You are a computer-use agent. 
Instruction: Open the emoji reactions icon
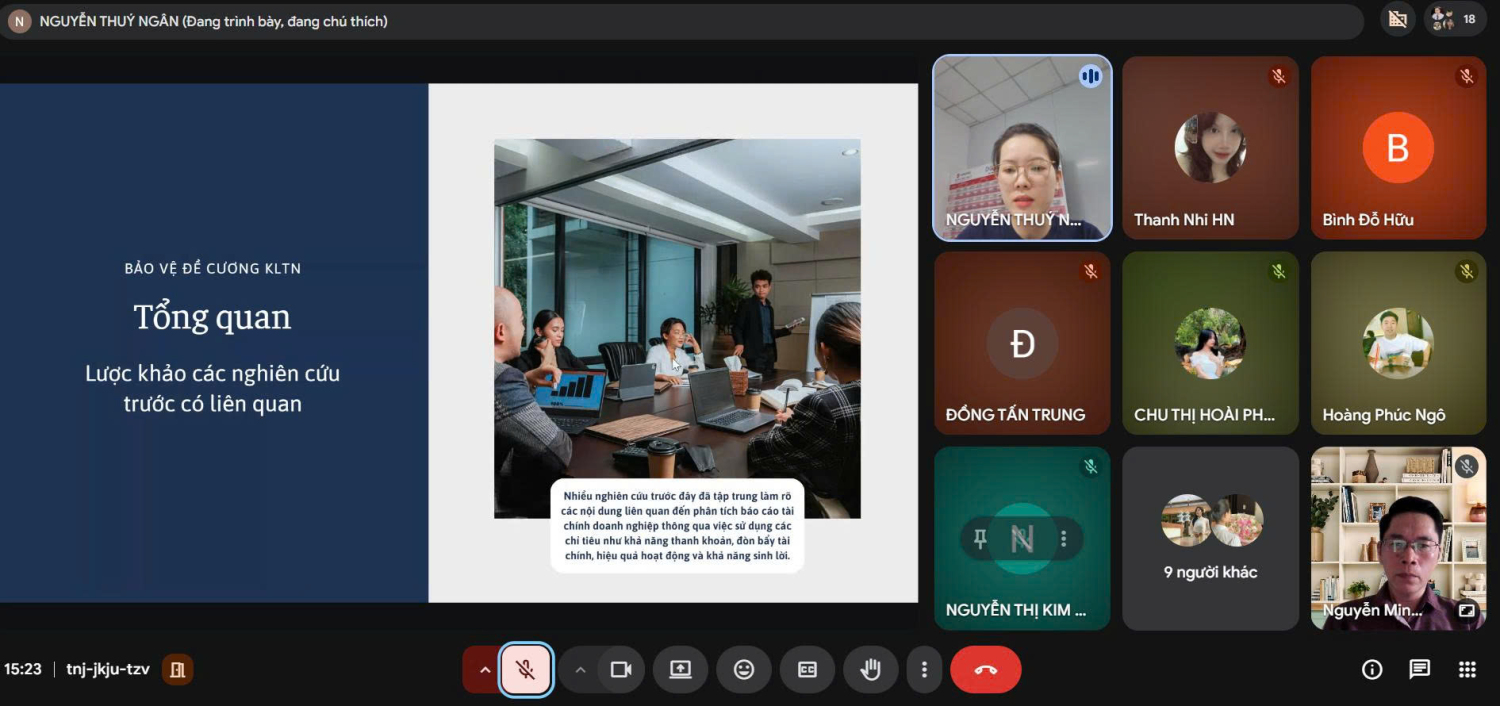click(x=744, y=670)
